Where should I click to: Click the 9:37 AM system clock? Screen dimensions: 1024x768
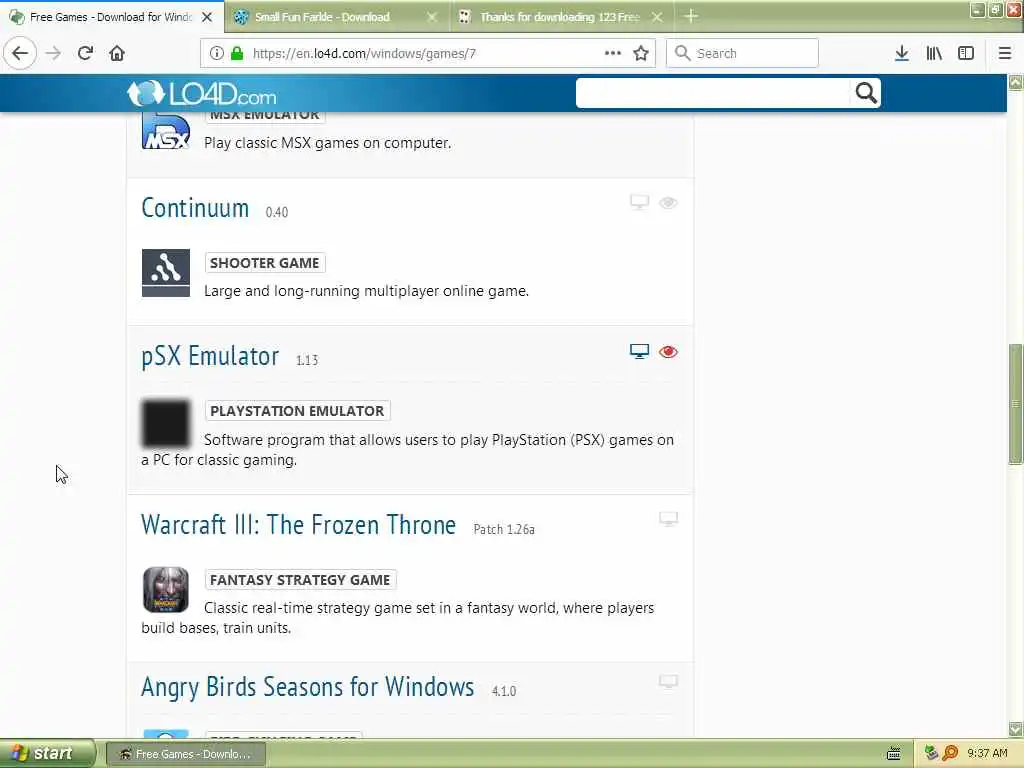pos(987,754)
